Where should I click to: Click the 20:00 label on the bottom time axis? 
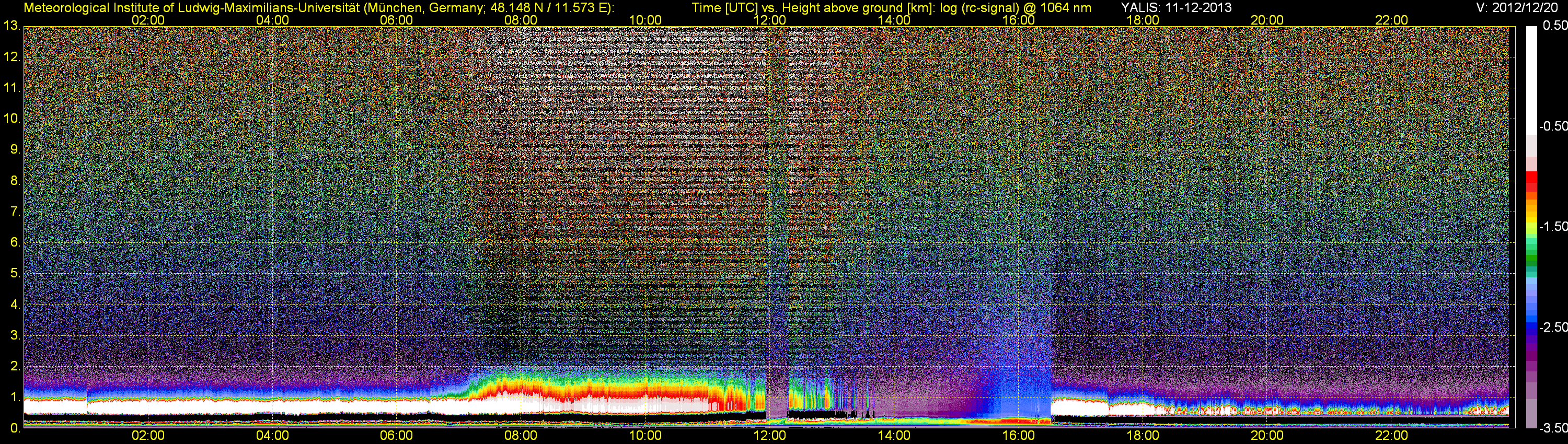click(x=1267, y=436)
